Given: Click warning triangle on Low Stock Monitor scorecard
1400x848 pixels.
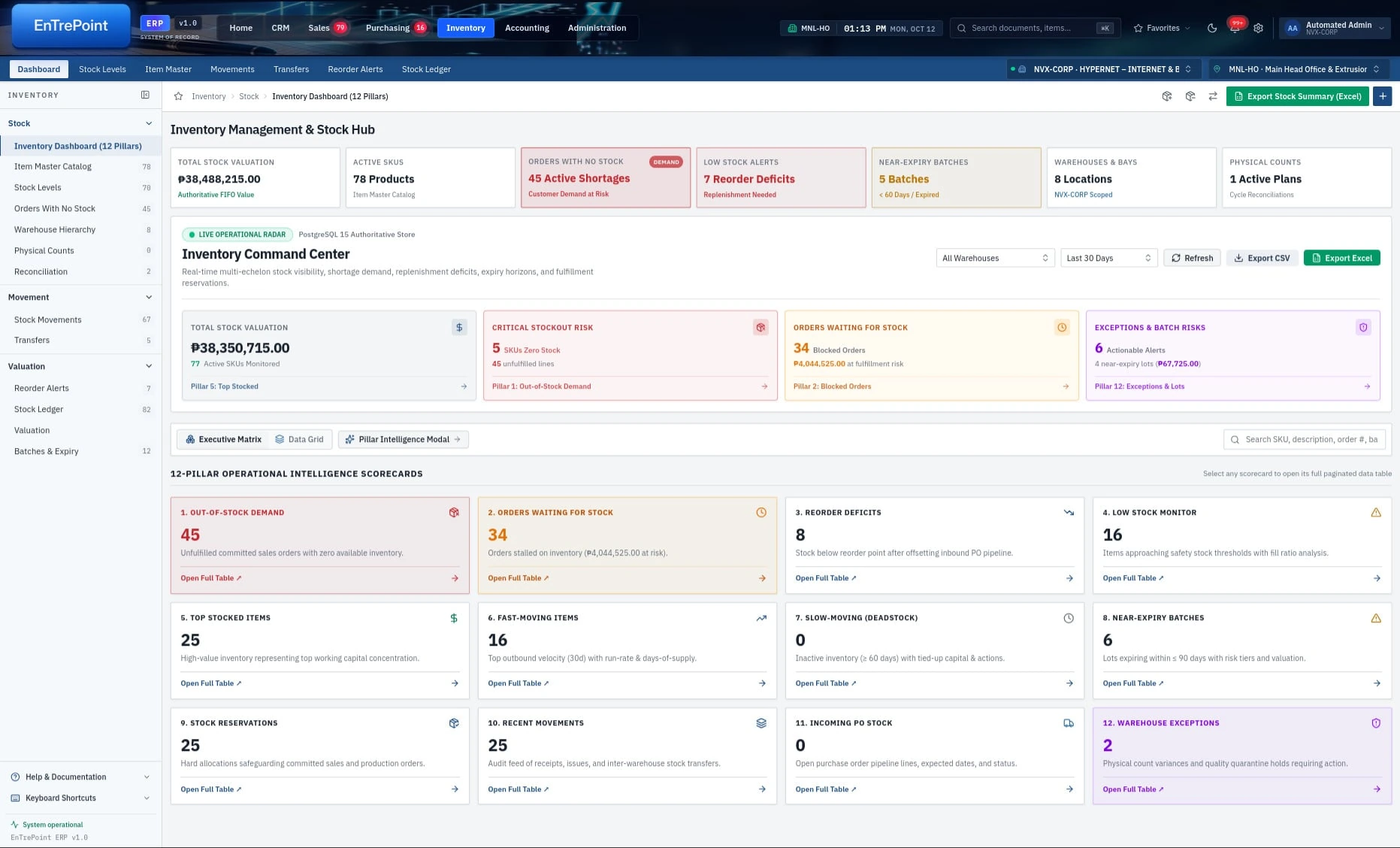Looking at the screenshot, I should point(1376,513).
